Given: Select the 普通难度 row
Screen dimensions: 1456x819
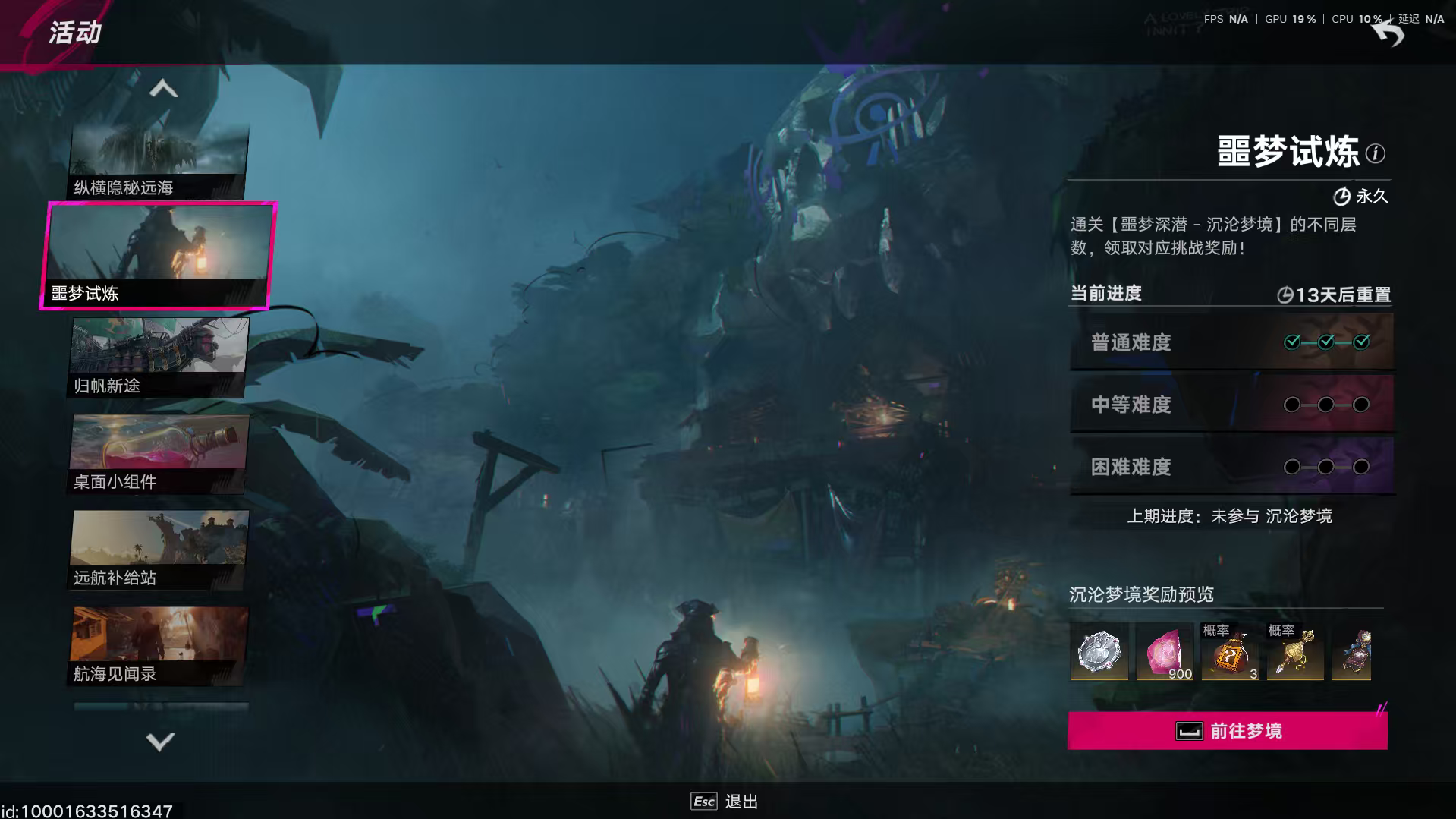Looking at the screenshot, I should [x=1231, y=342].
